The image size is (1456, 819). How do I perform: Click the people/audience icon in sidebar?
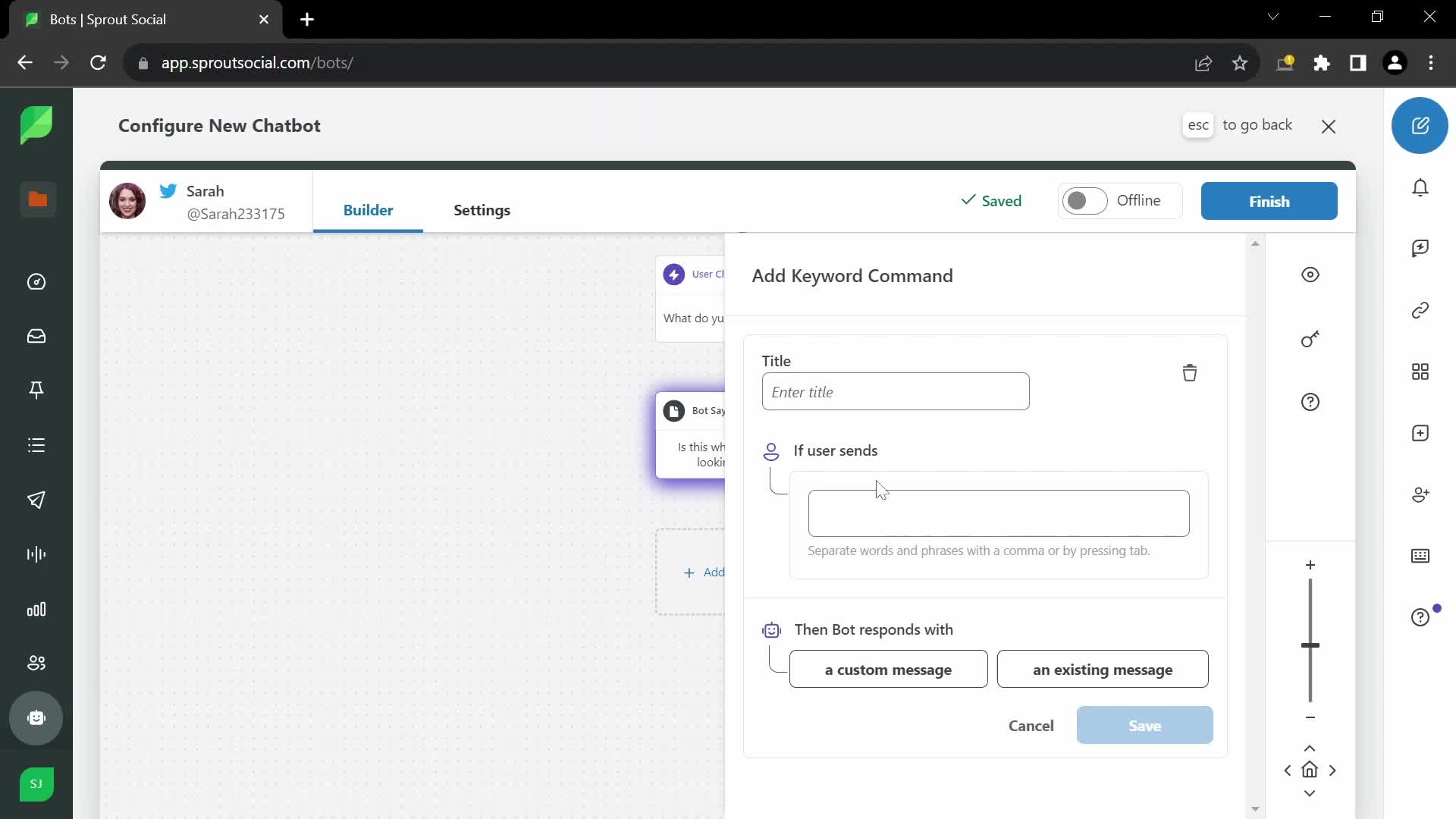[36, 662]
